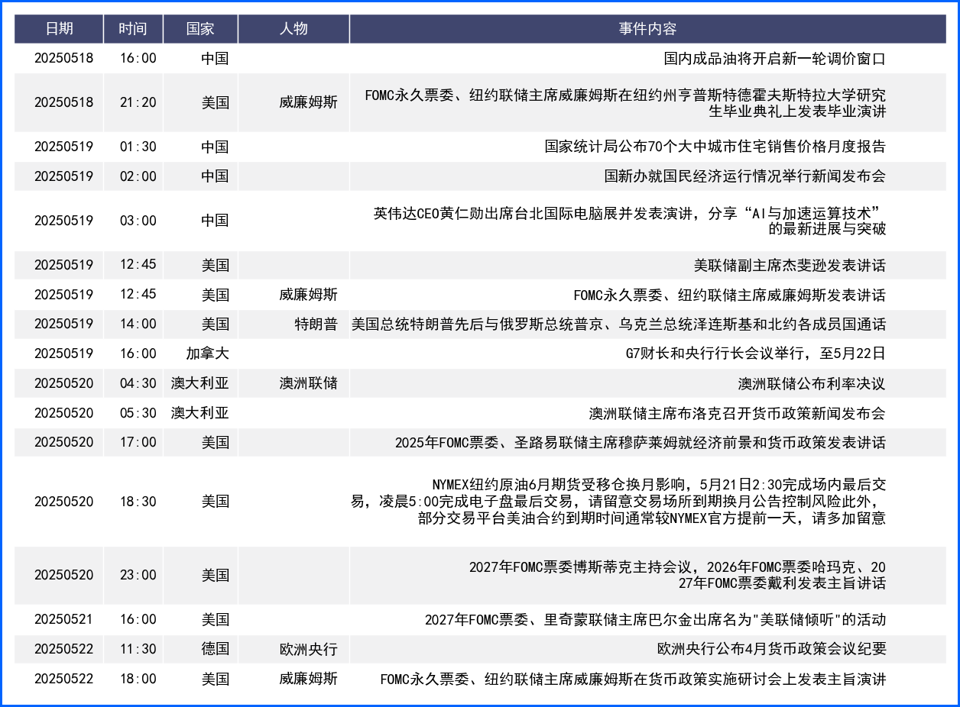Click the 04:30 time cell
The image size is (960, 707).
(x=138, y=383)
